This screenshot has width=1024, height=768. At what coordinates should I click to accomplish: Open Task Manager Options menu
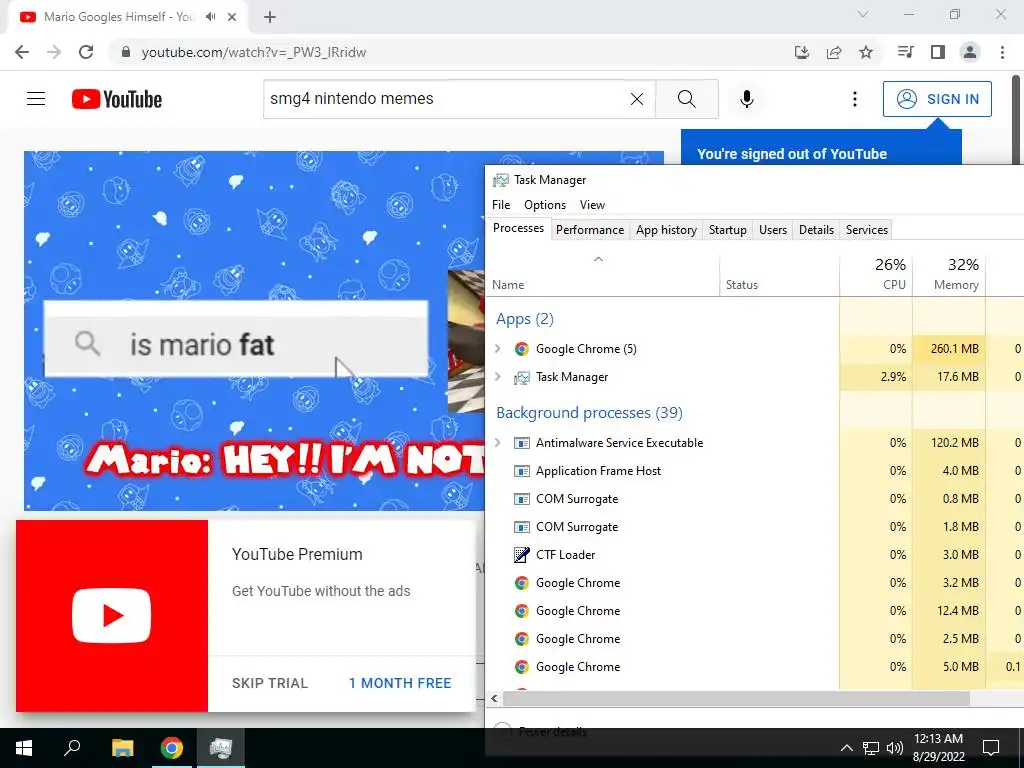545,205
